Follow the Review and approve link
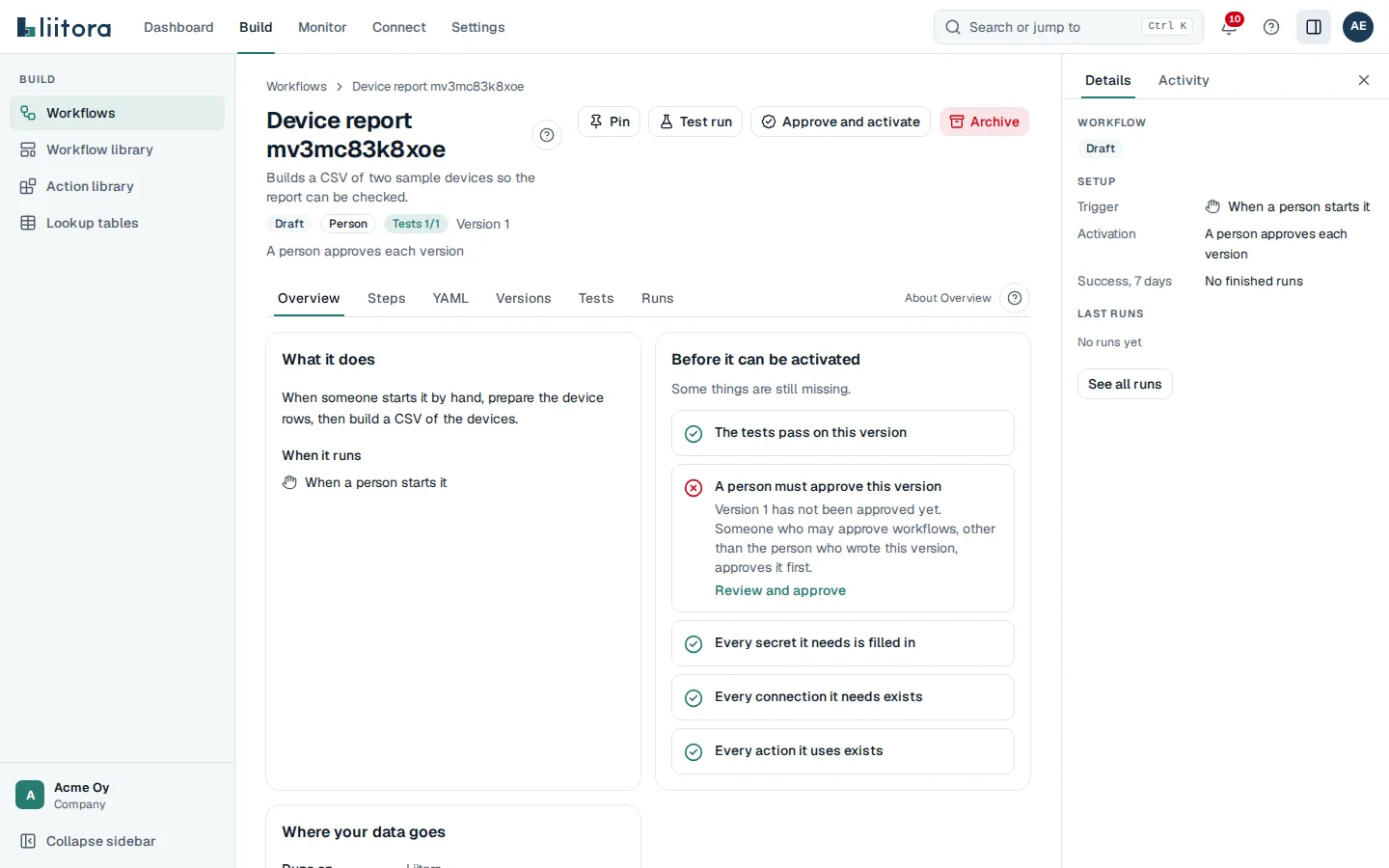 click(x=780, y=590)
